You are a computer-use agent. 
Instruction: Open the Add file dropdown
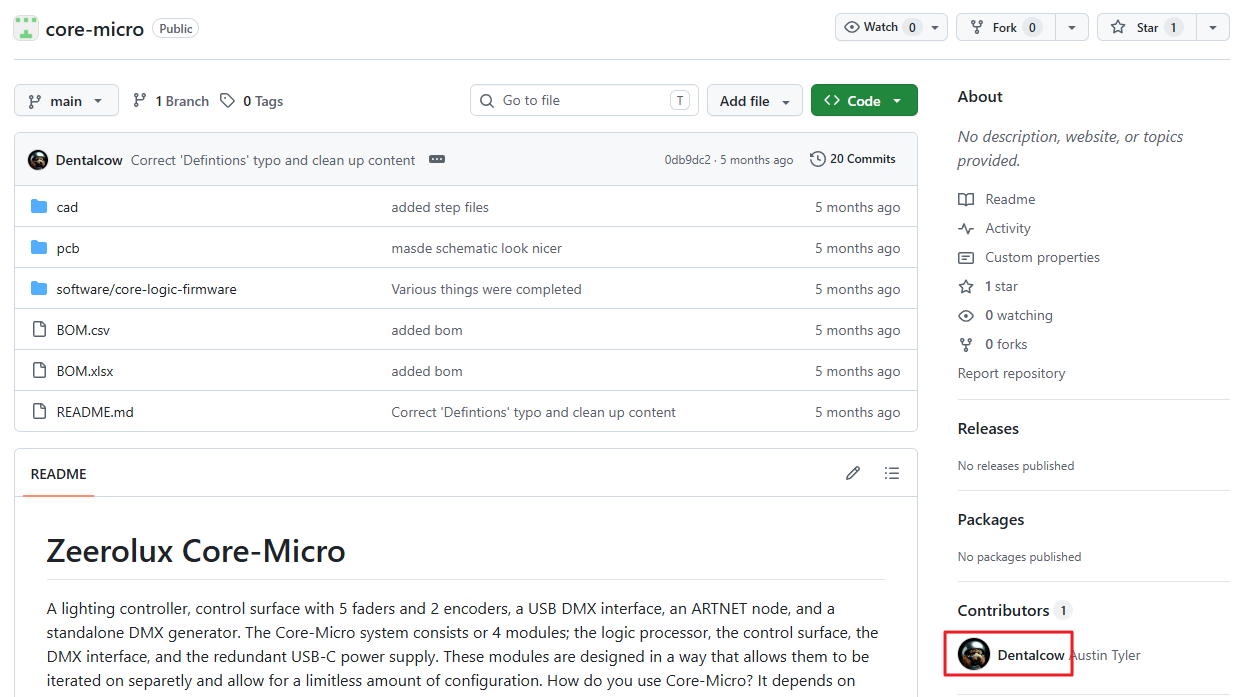click(x=755, y=101)
